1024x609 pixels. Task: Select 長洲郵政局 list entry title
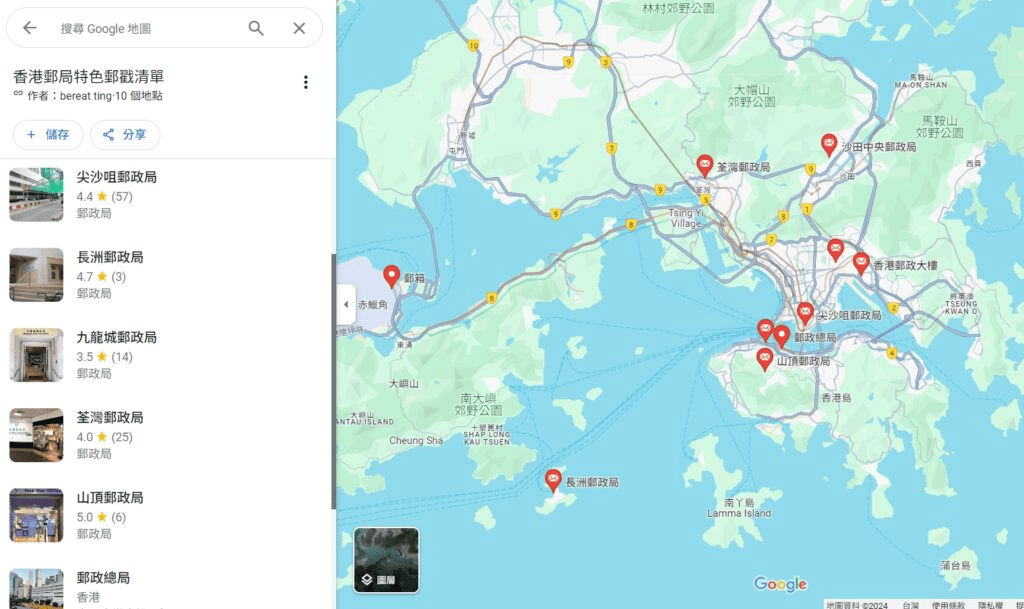coord(110,257)
